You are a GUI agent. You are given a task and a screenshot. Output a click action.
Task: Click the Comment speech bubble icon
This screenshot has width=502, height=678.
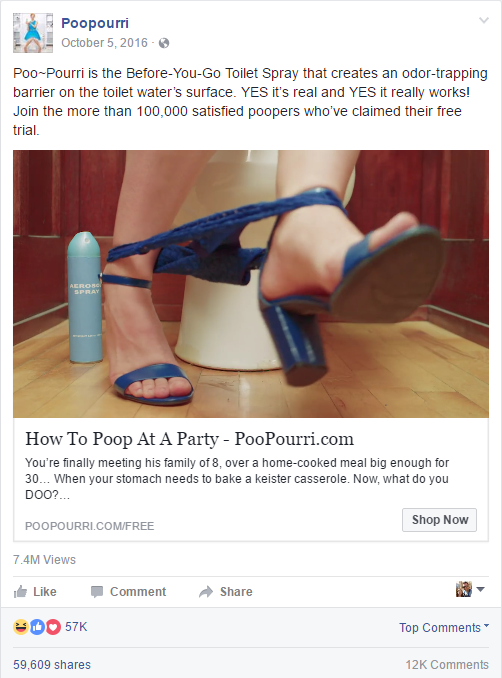pos(97,592)
